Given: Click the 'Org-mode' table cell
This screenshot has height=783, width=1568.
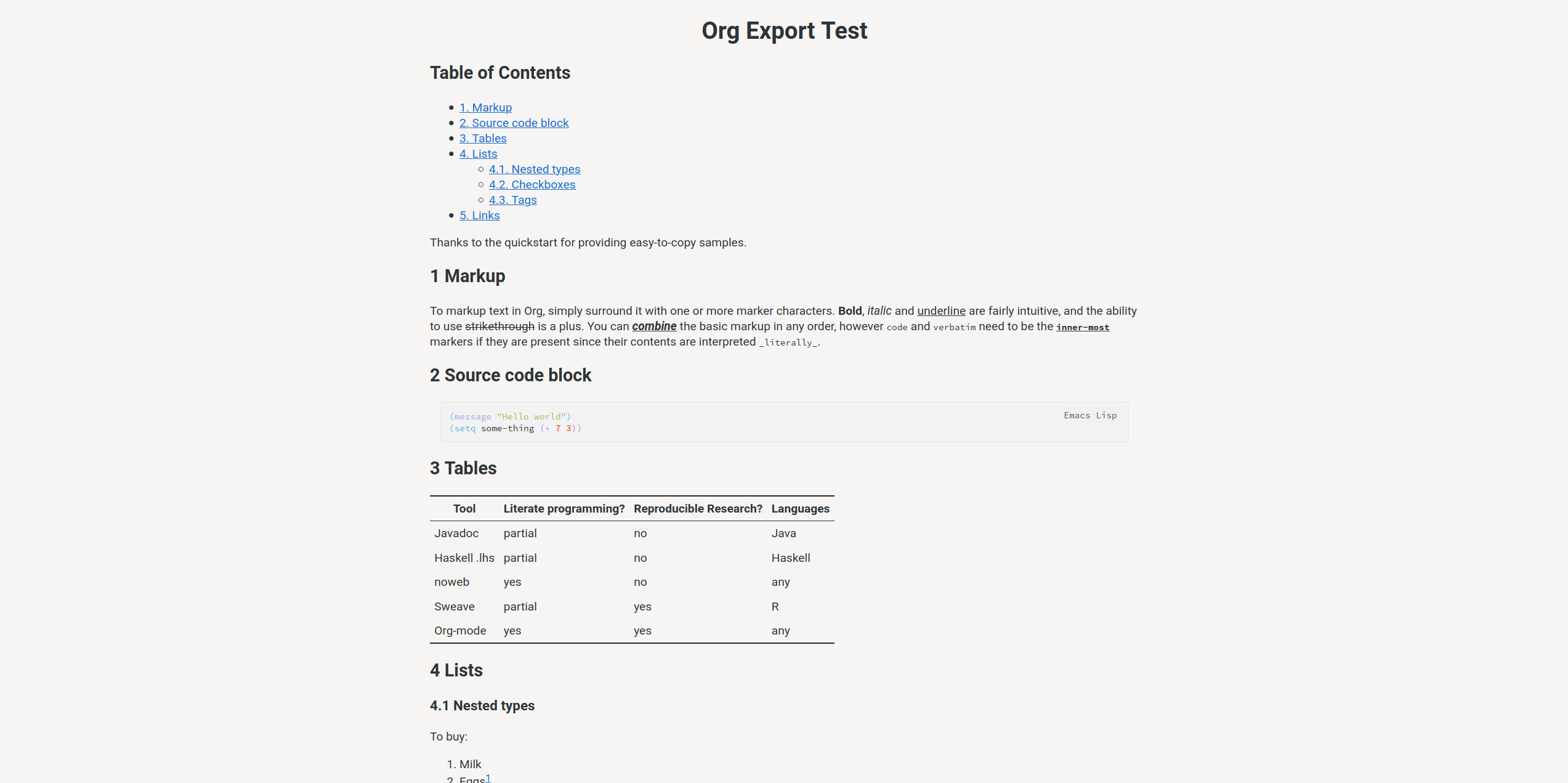Looking at the screenshot, I should point(459,631).
